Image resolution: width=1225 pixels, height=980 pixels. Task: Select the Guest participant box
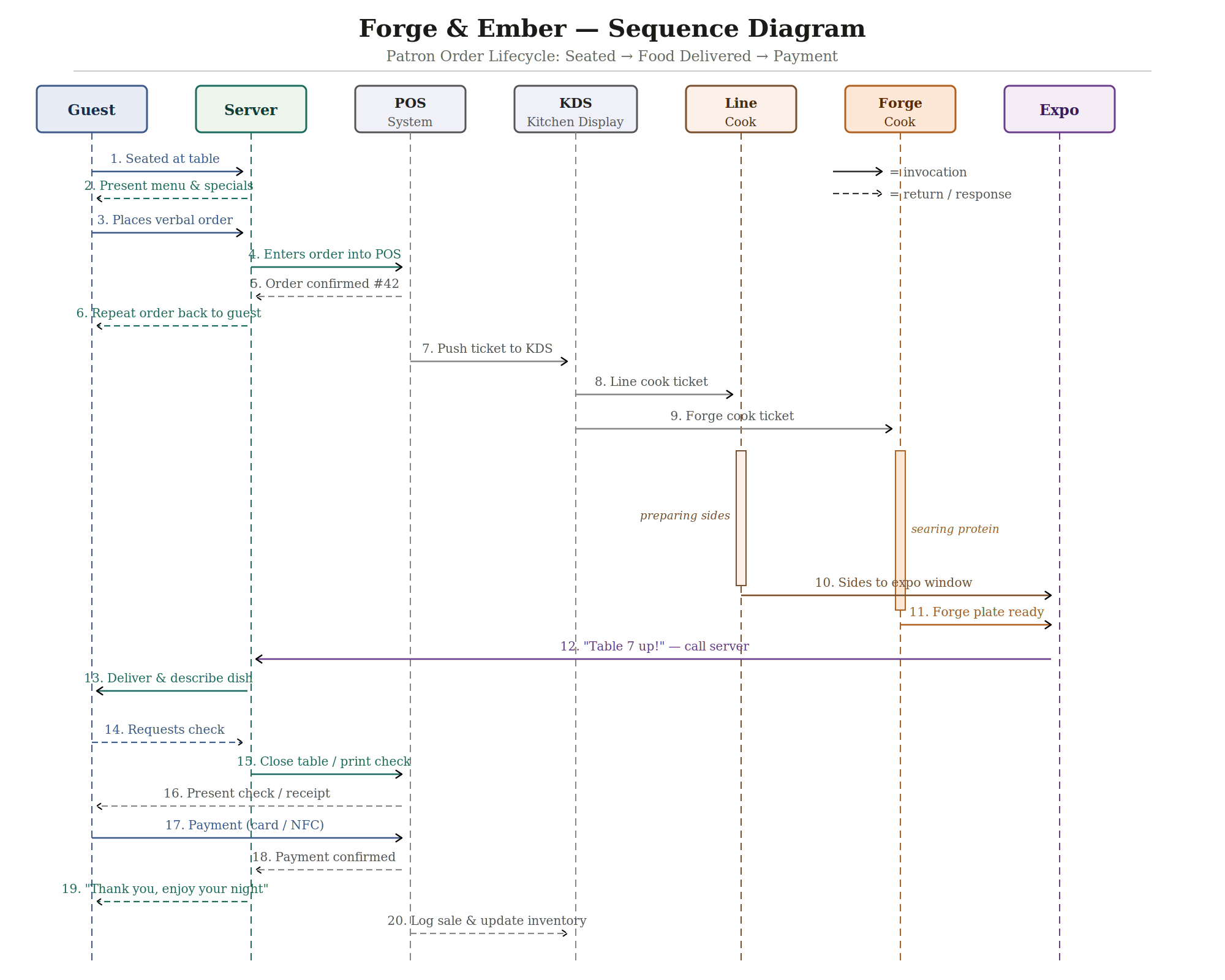[92, 109]
